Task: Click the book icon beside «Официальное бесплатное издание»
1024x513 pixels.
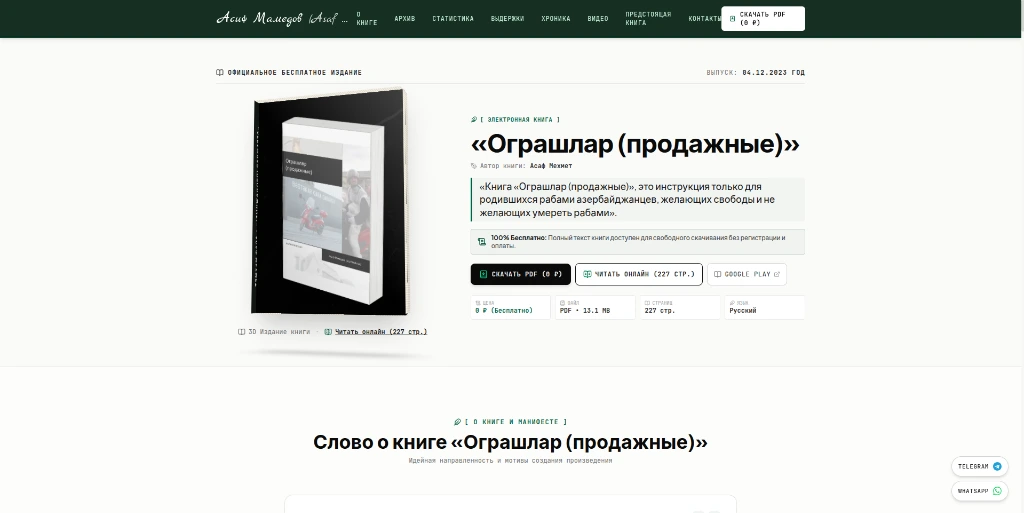Action: 219,72
